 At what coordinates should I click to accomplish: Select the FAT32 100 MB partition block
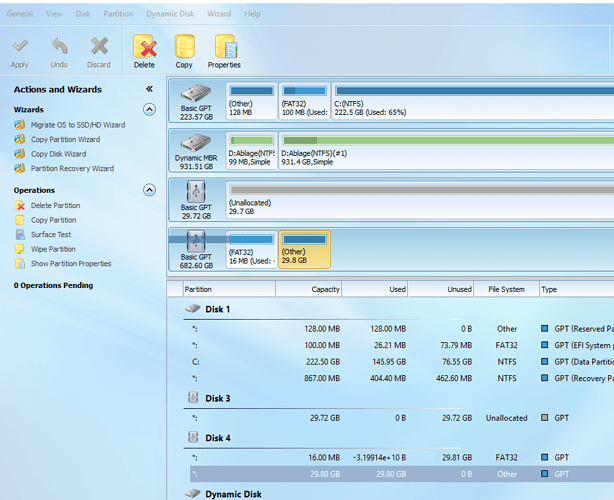click(305, 101)
